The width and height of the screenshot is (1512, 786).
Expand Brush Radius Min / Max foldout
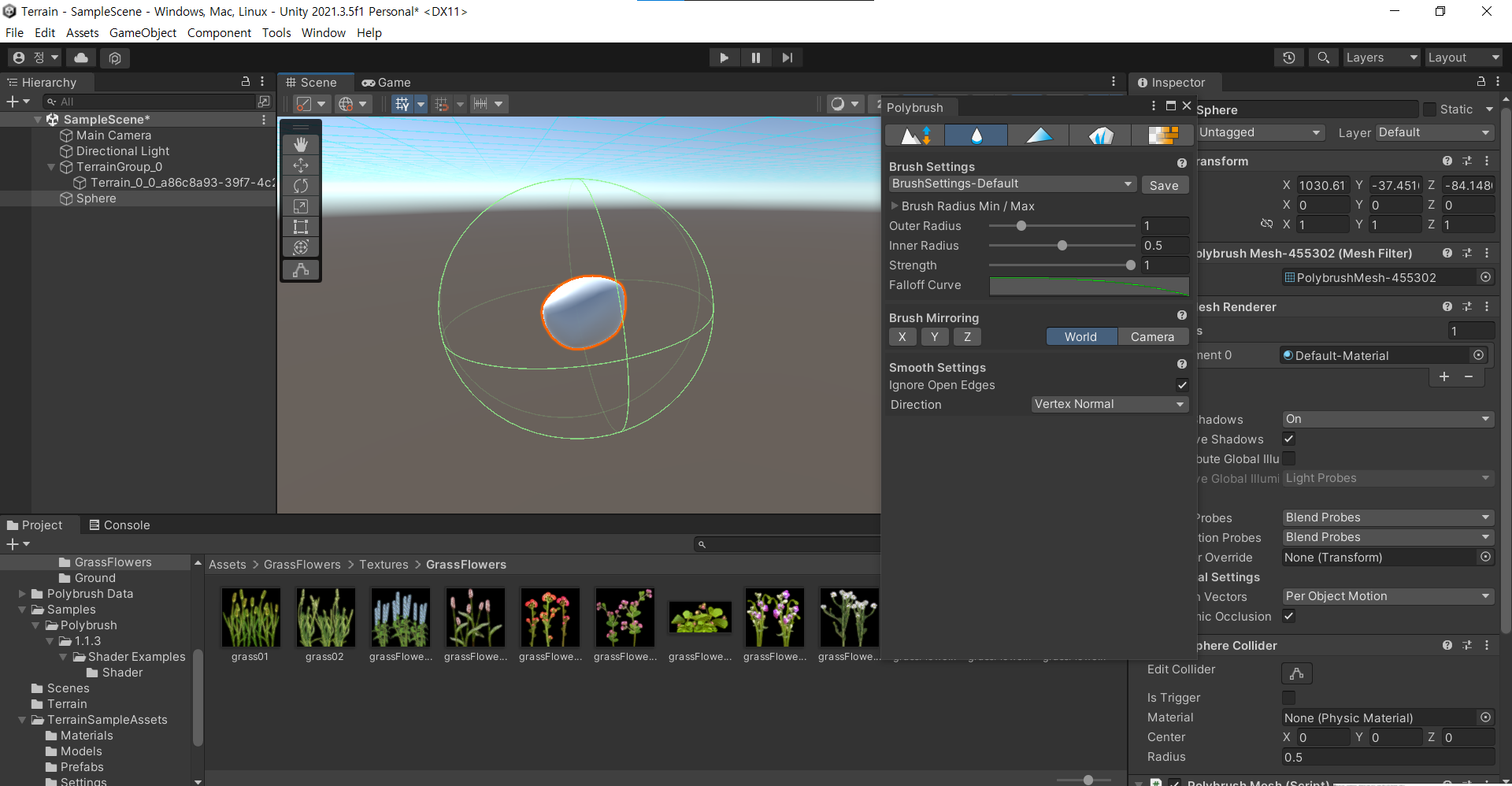(x=895, y=206)
